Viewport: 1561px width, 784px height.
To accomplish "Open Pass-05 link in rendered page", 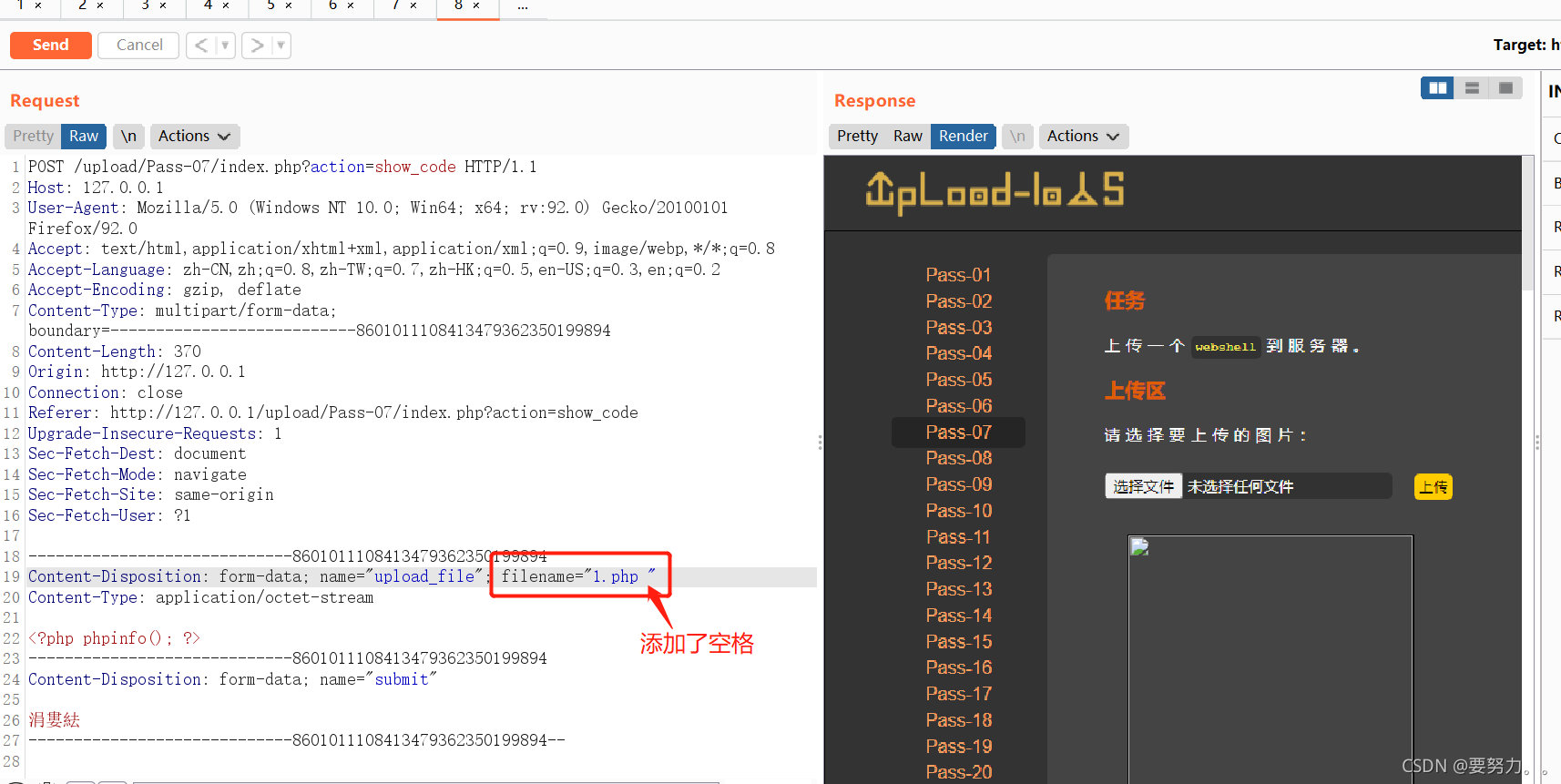I will pos(958,380).
